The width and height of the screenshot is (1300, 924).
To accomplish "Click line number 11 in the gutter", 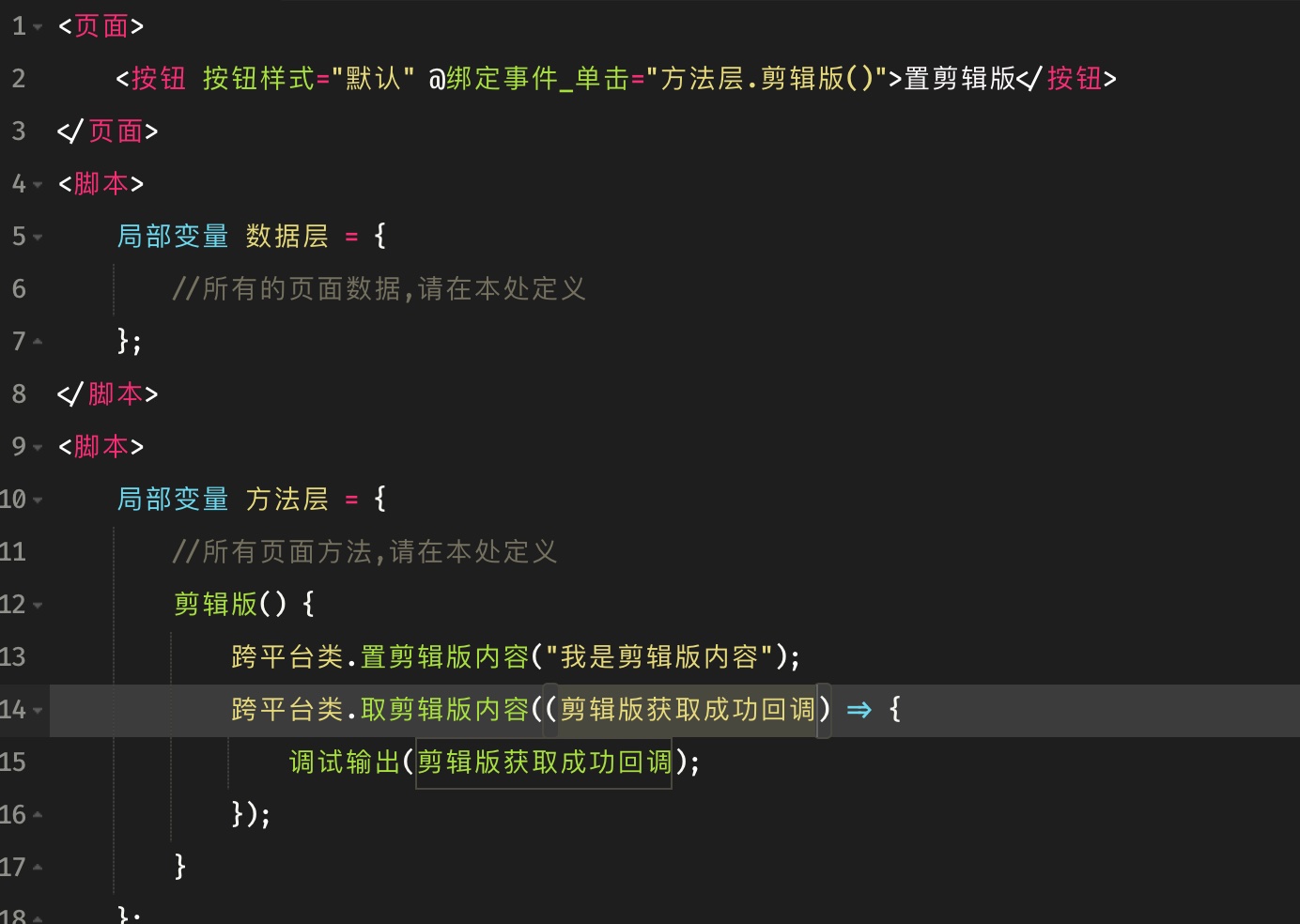I will pyautogui.click(x=13, y=552).
